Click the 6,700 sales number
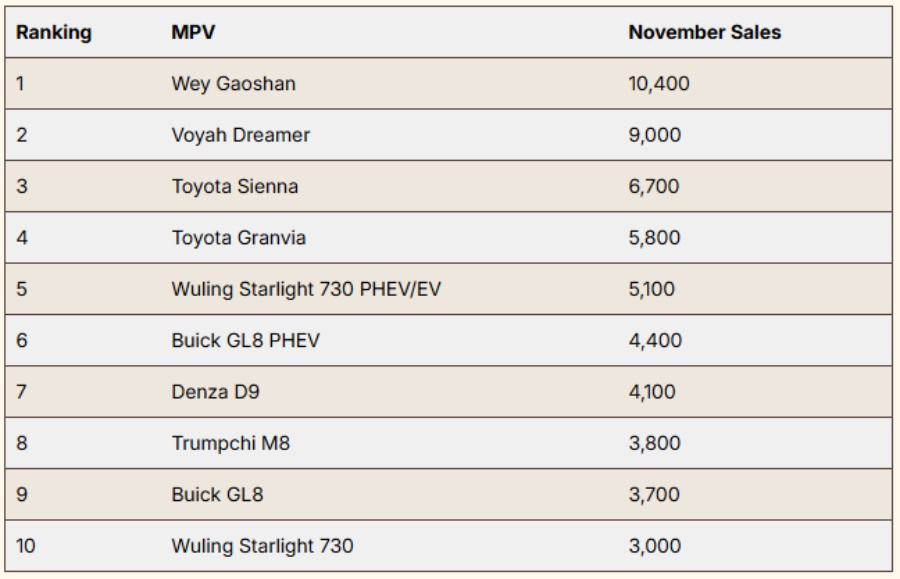This screenshot has height=579, width=900. point(654,186)
